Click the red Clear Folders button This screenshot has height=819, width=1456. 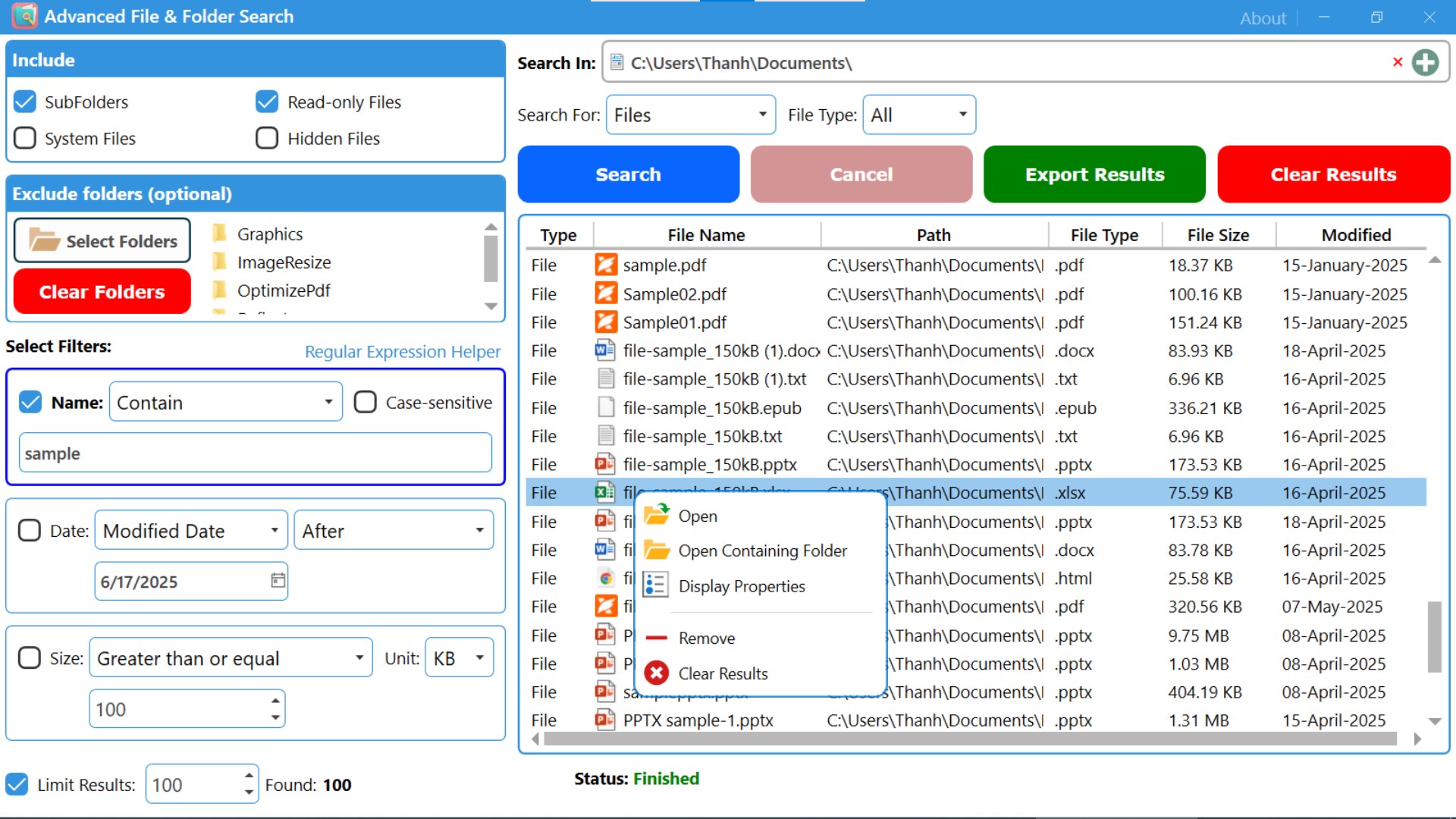pyautogui.click(x=102, y=291)
